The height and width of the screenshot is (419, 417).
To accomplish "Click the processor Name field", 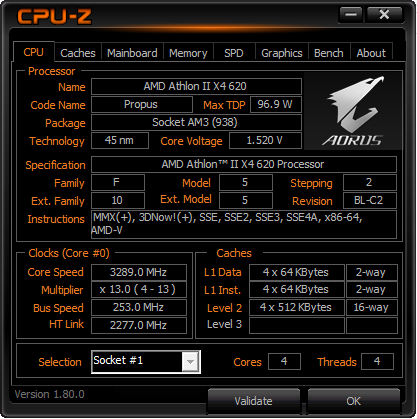I will point(196,87).
